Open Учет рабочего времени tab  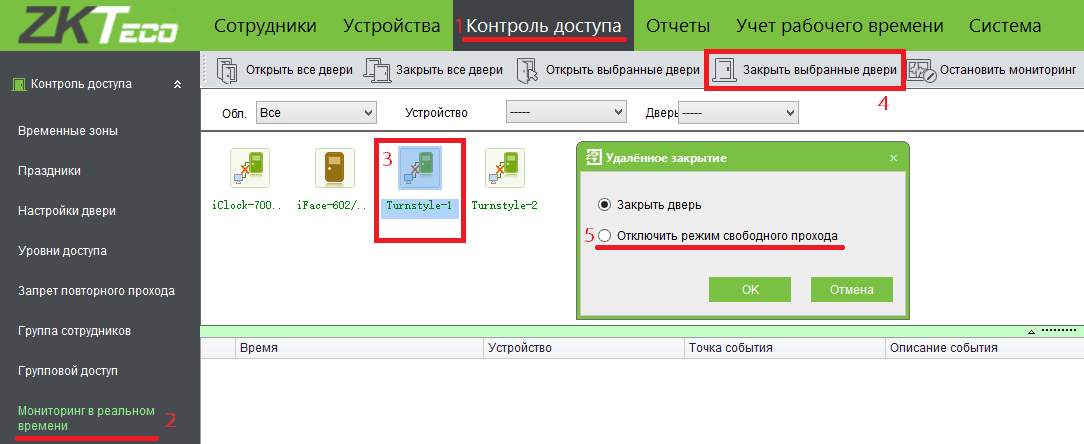[x=839, y=26]
